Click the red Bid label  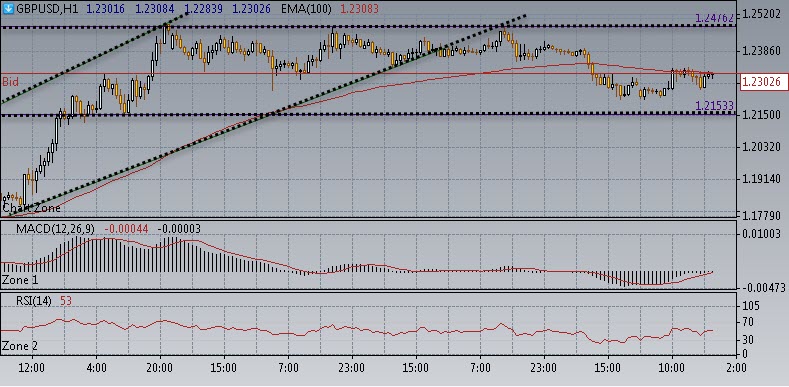10,81
